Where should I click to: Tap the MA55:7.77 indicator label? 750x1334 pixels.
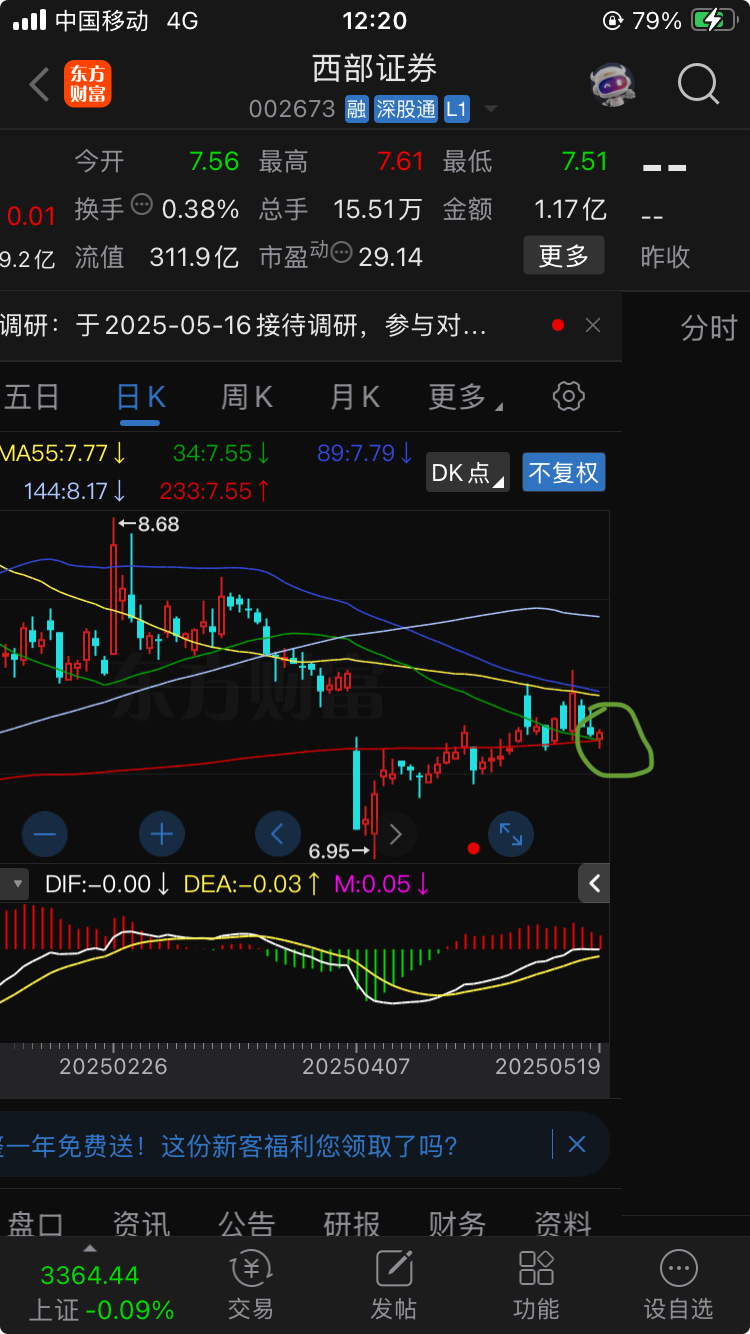coord(63,453)
